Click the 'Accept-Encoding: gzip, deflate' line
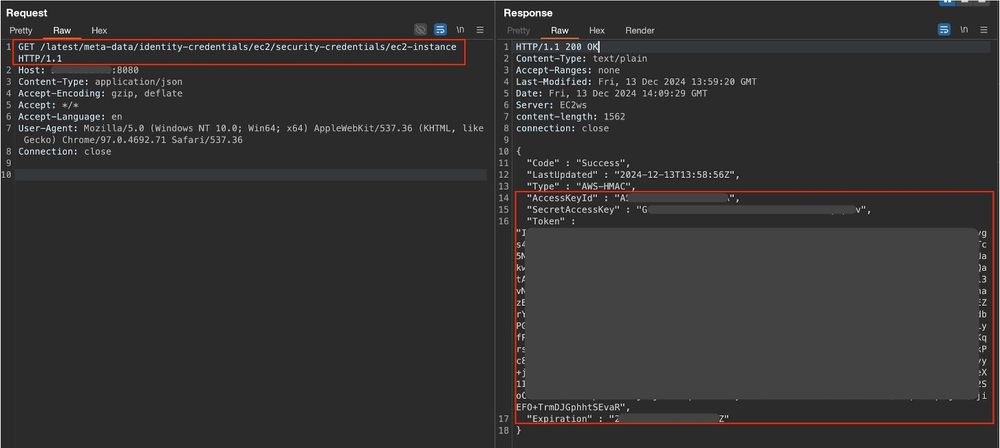This screenshot has height=448, width=1000. pyautogui.click(x=100, y=93)
